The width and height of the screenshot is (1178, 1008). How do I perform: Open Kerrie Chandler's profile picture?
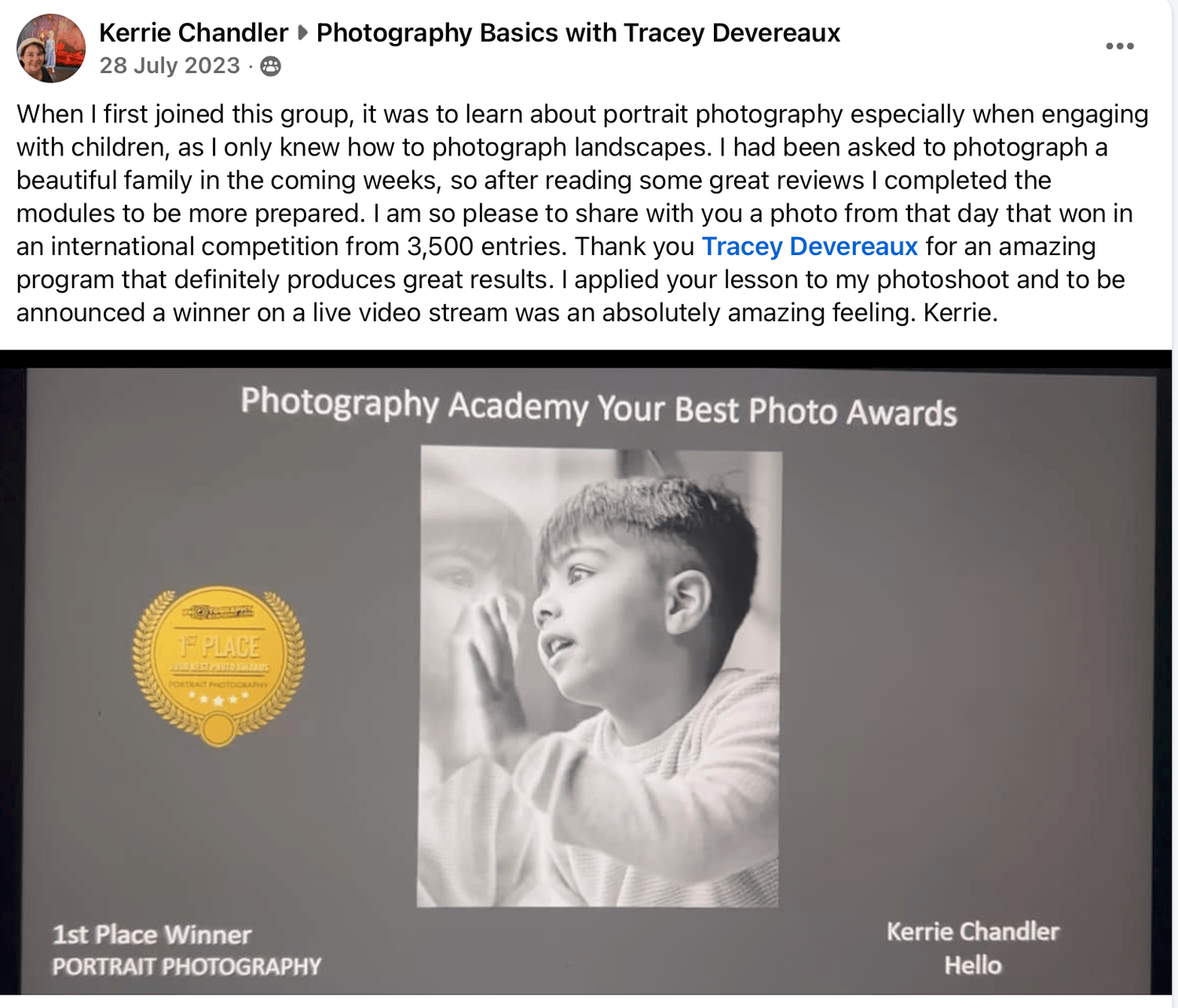(x=51, y=48)
